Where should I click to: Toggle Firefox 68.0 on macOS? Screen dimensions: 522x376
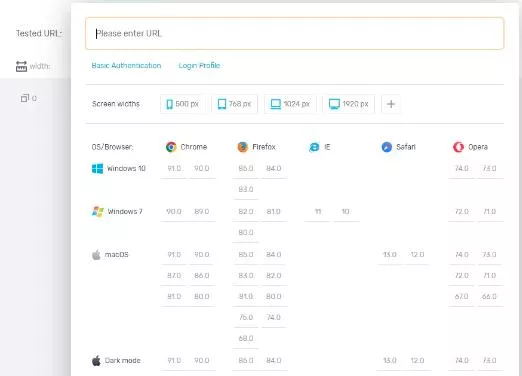pos(246,338)
